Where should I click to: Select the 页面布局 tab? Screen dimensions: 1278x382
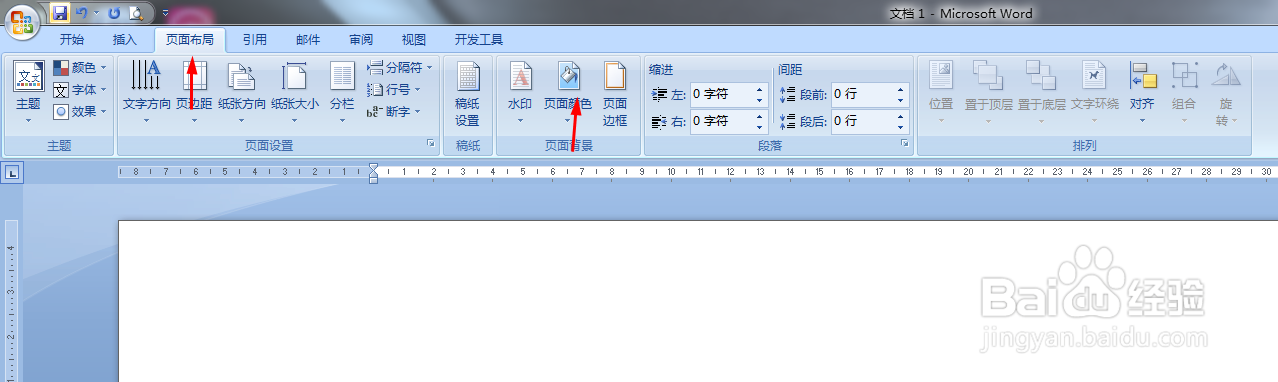click(x=190, y=40)
